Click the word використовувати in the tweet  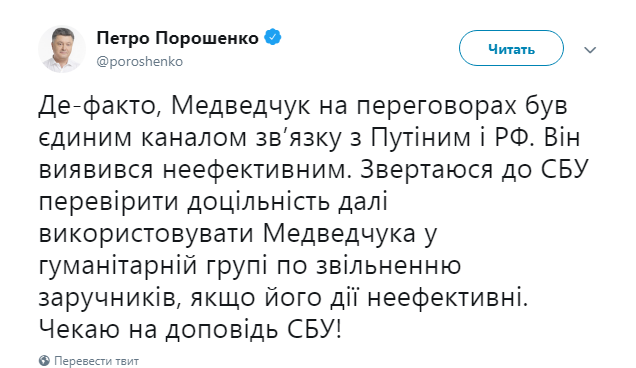click(x=146, y=235)
